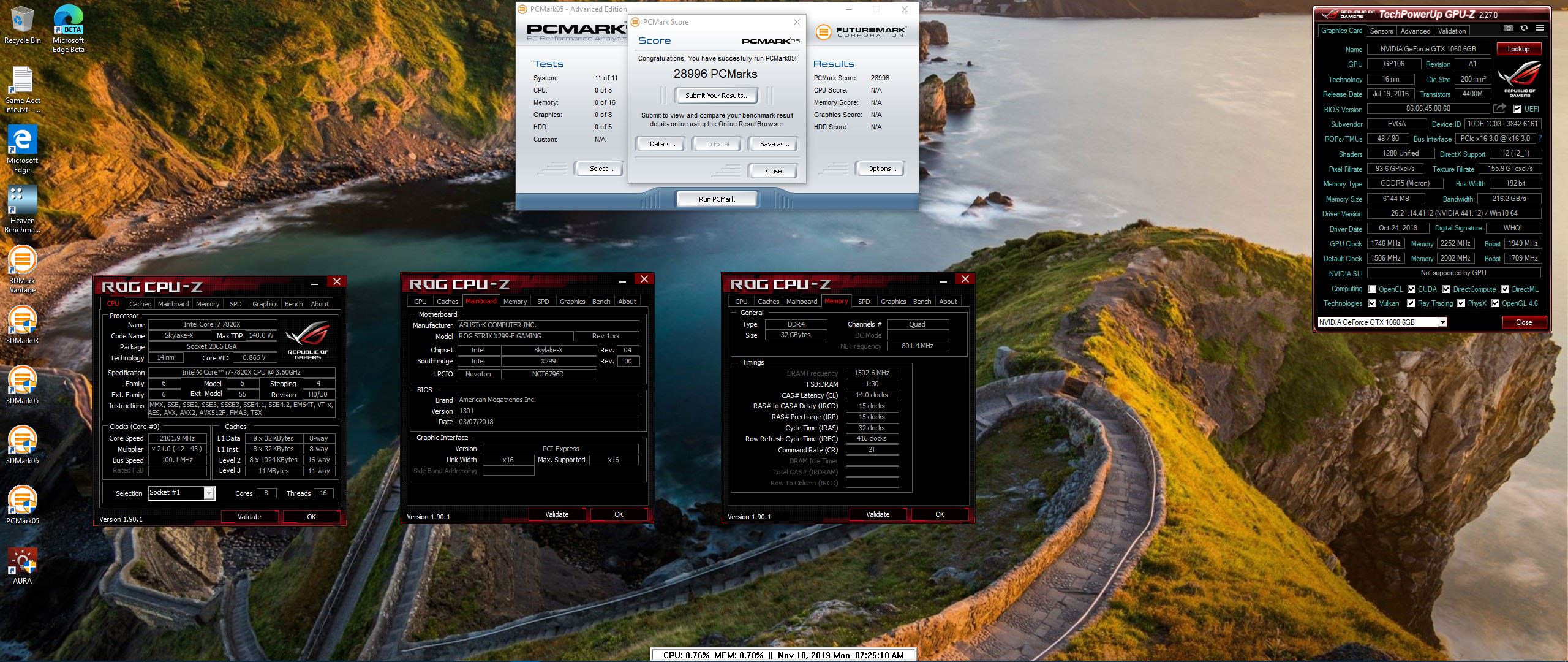Screen dimensions: 1568x662
Task: Click the DRAM Frequency 1502.6 MHz value
Action: click(x=872, y=373)
